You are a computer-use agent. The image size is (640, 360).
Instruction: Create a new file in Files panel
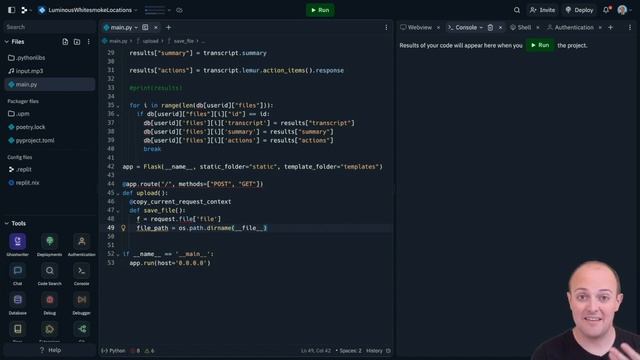point(65,42)
